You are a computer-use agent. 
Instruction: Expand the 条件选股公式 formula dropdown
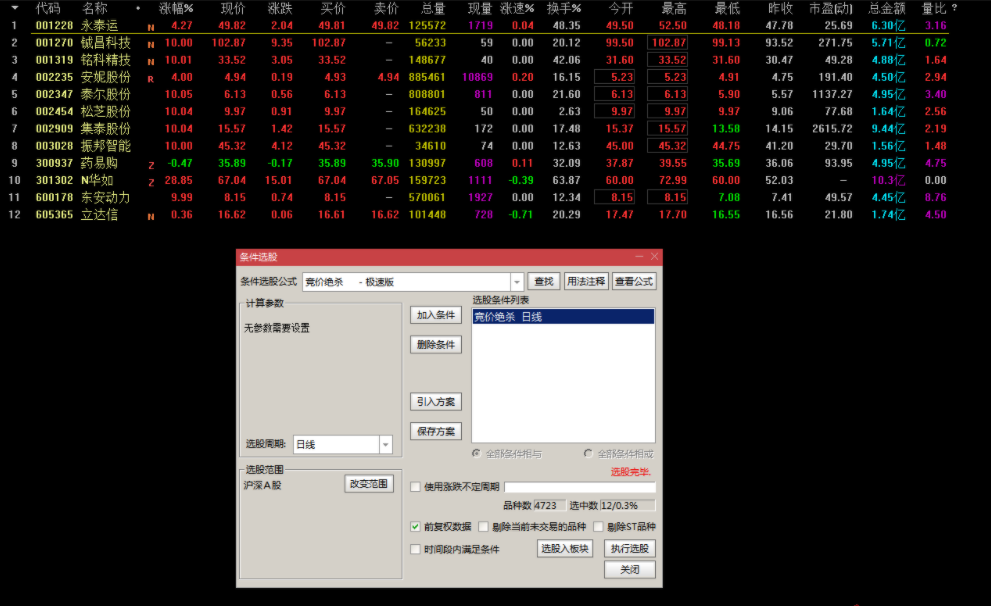516,282
